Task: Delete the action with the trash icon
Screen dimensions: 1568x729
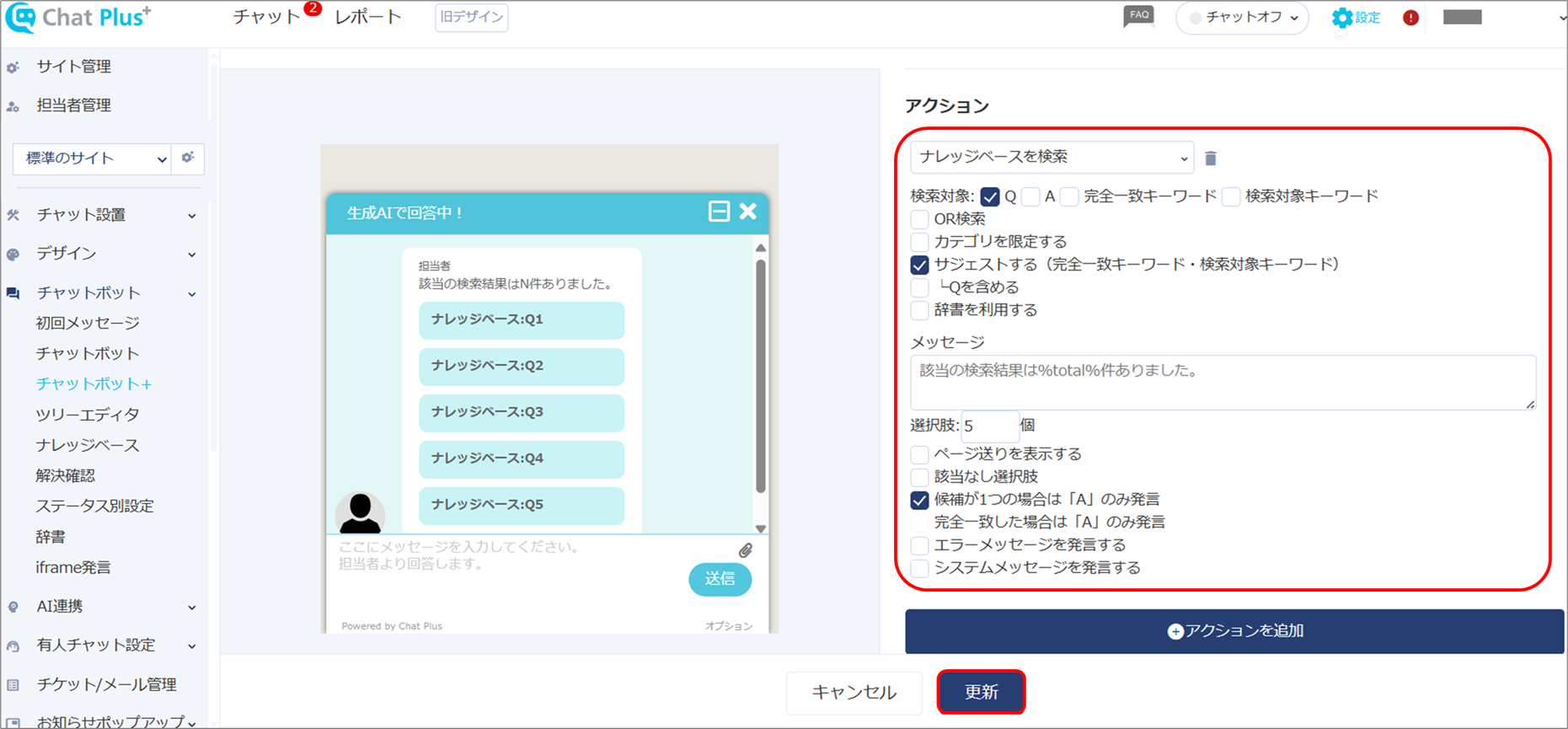Action: [x=1211, y=158]
